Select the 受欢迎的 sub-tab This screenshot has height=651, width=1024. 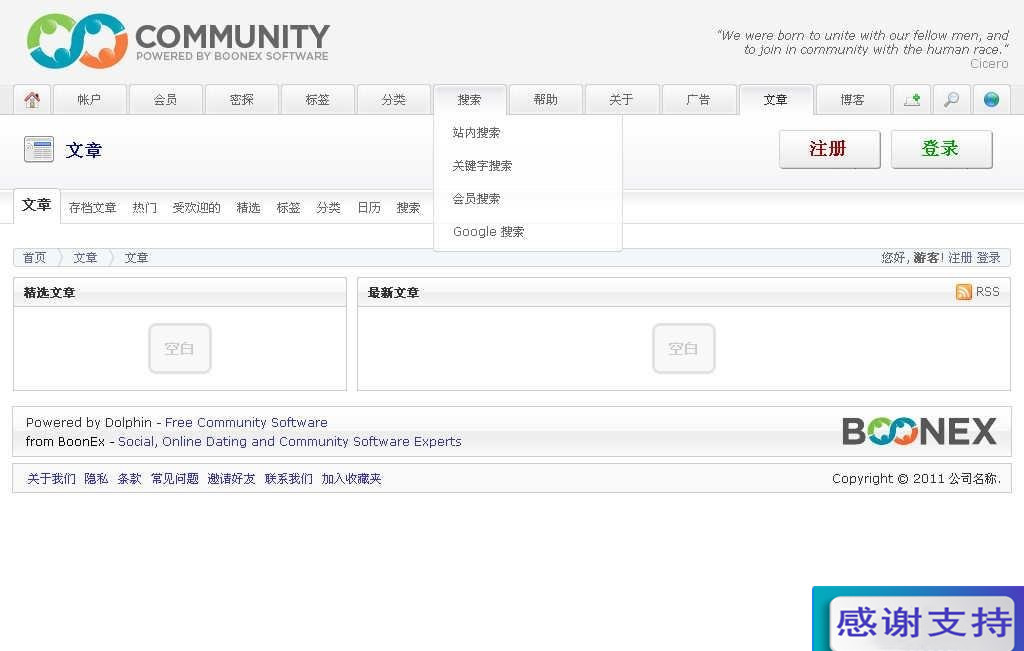197,208
